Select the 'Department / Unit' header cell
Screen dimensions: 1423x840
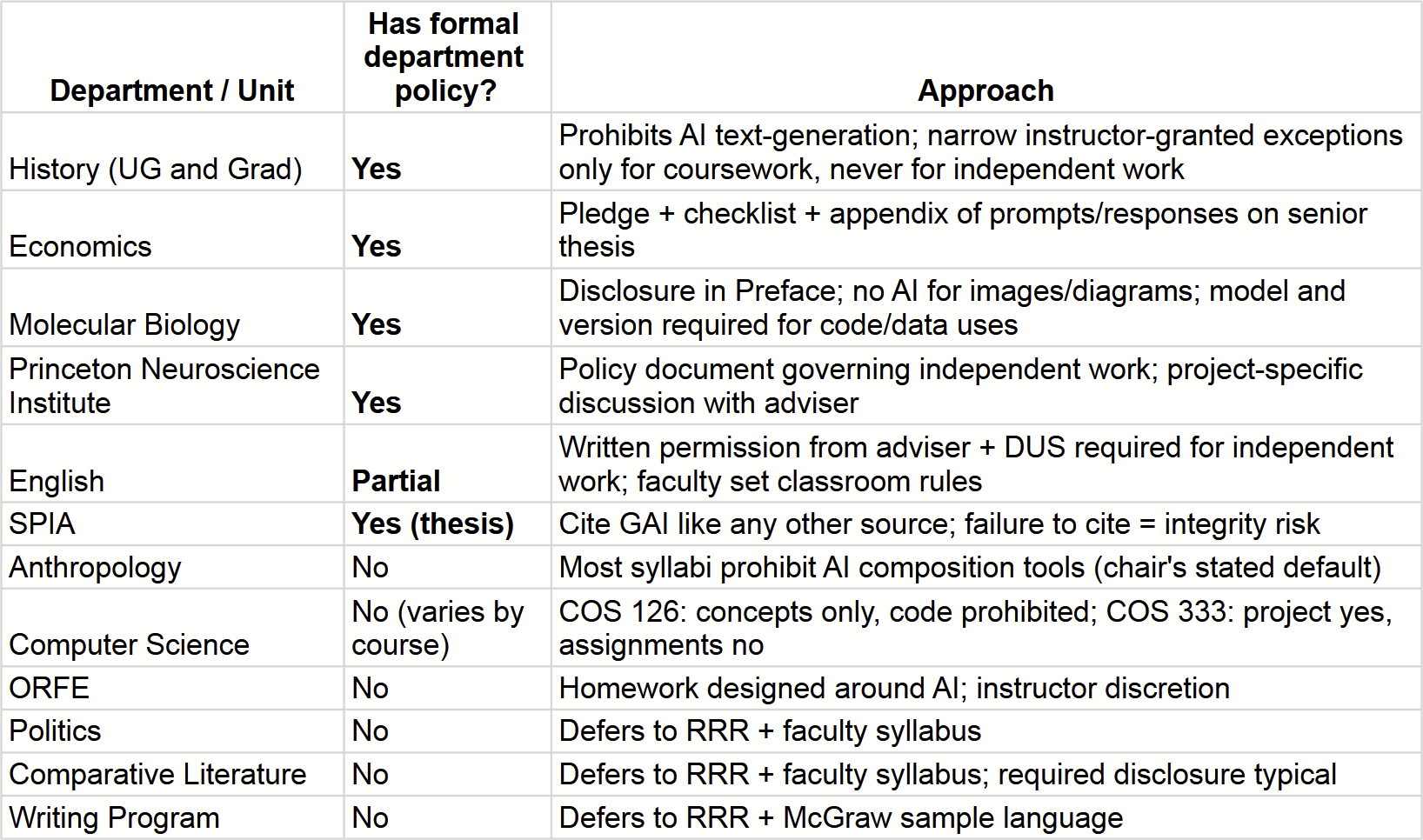click(x=172, y=57)
